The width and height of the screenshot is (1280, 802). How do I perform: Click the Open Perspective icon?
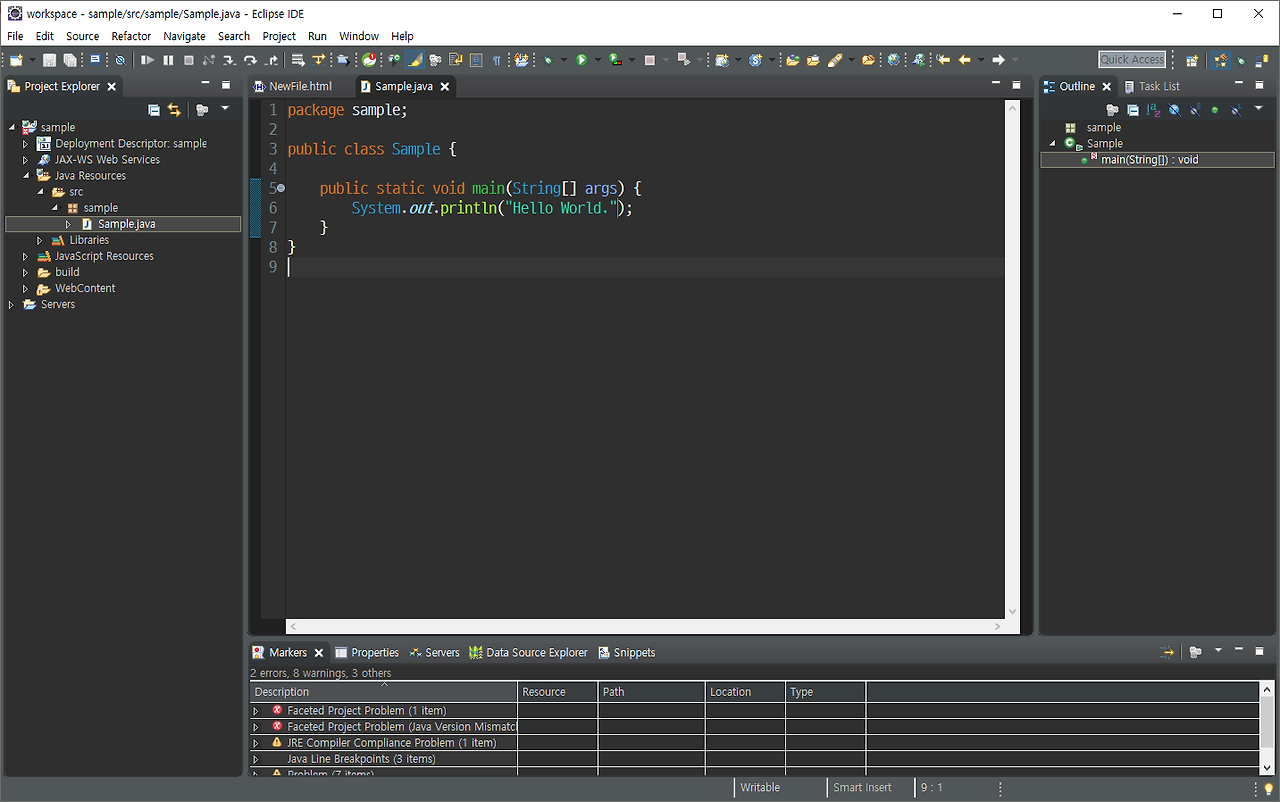coord(1192,60)
